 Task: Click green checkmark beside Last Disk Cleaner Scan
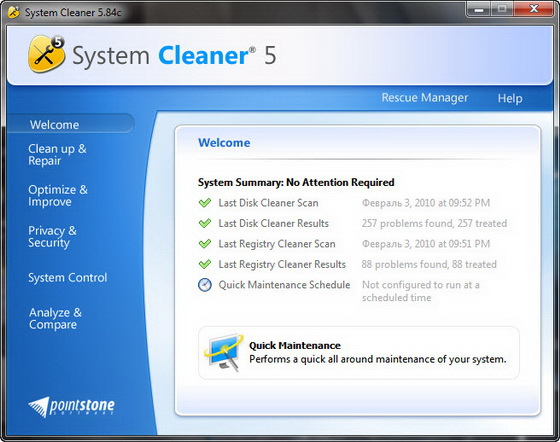(x=205, y=203)
